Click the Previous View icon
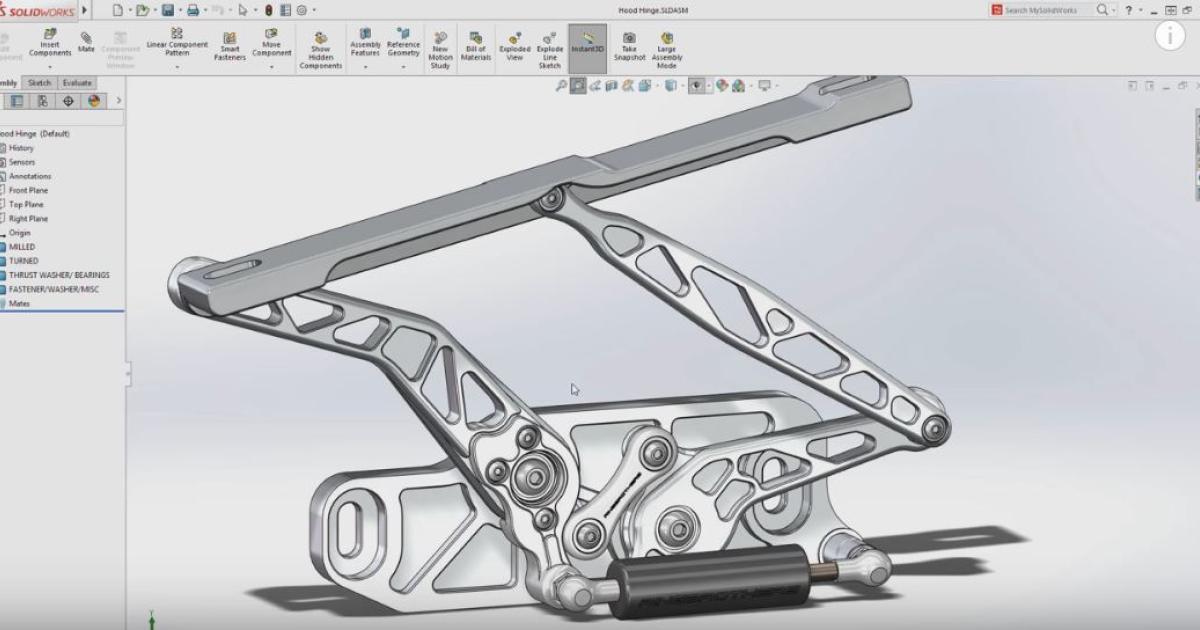1200x630 pixels. point(595,86)
